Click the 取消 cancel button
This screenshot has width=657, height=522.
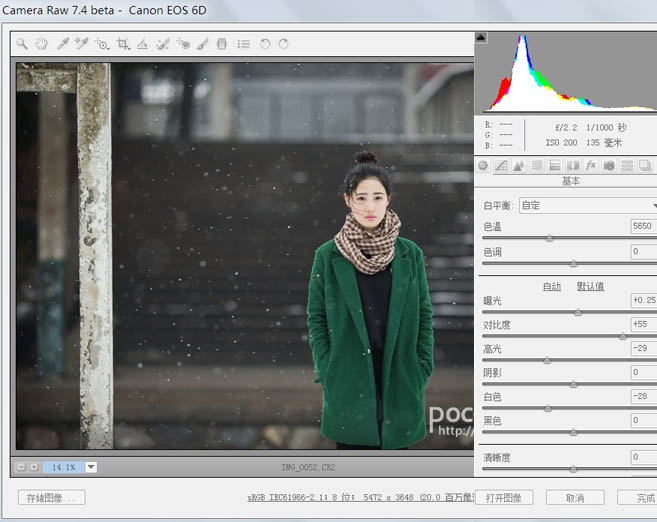(575, 498)
